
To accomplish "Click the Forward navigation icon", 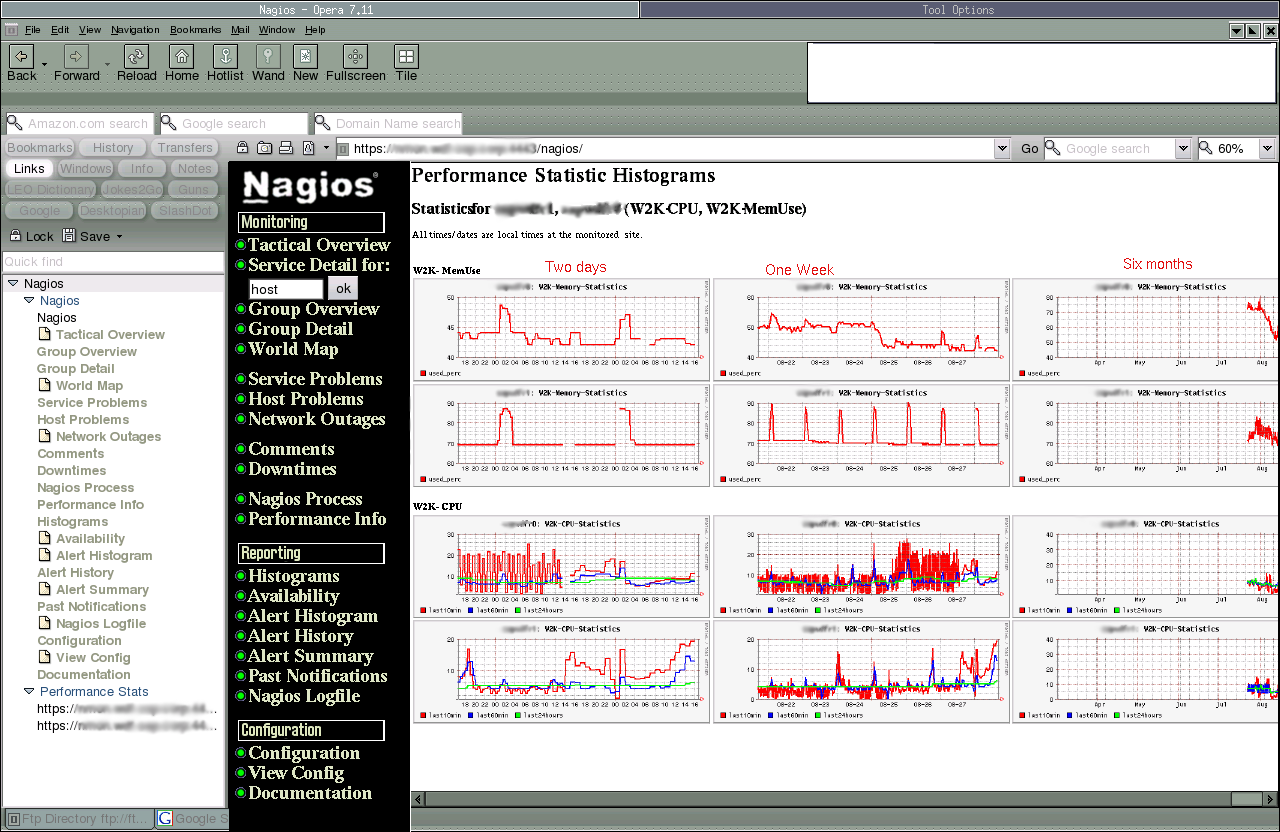I will (77, 56).
